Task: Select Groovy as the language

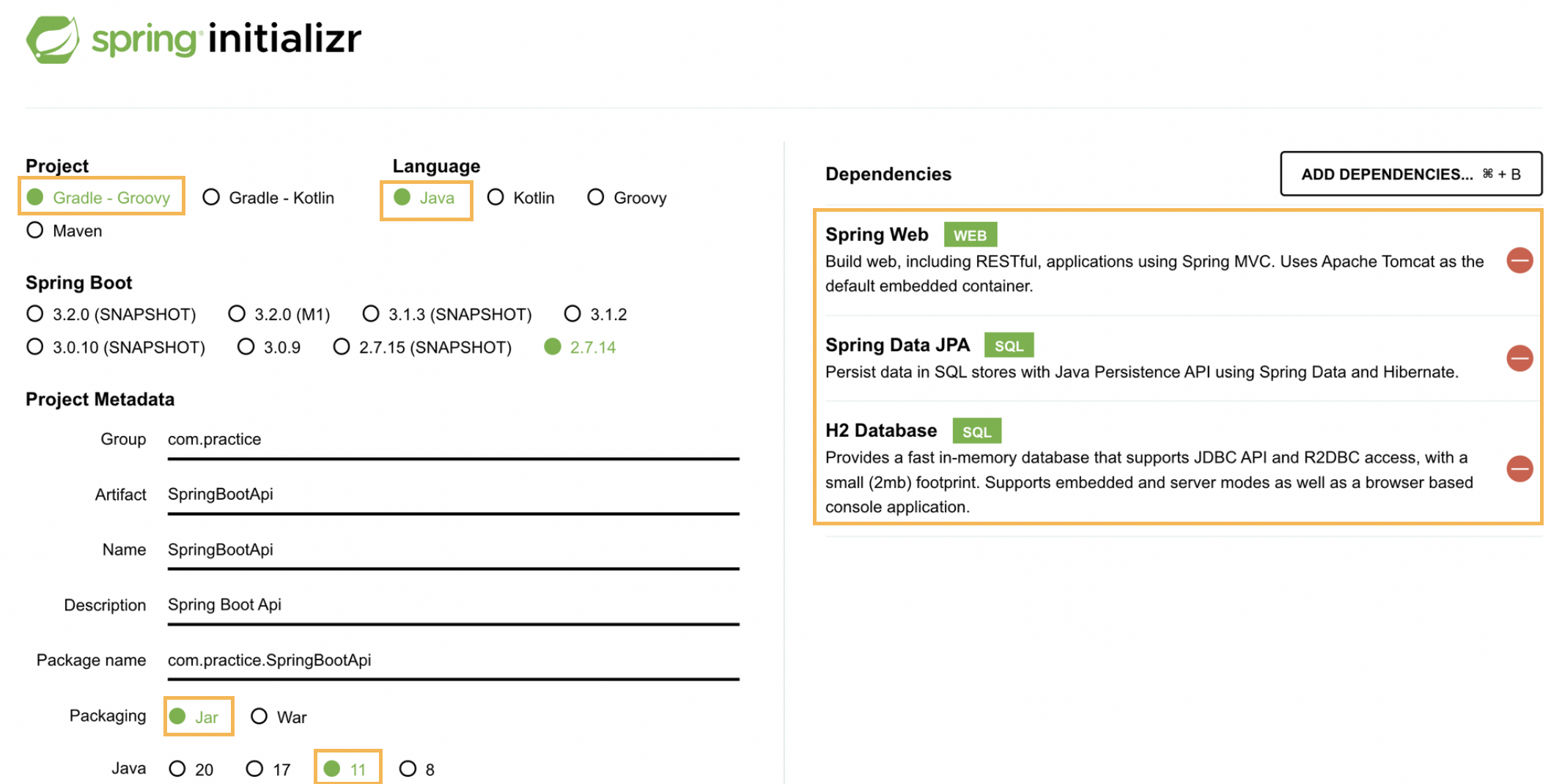Action: point(596,198)
